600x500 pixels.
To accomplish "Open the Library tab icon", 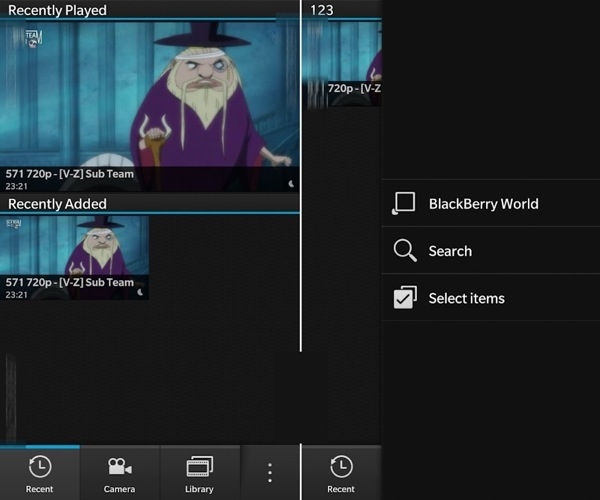I will point(199,467).
